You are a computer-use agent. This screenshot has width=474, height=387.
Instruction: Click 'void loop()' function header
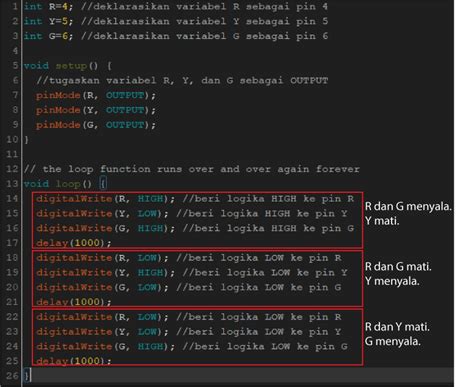tap(57, 184)
